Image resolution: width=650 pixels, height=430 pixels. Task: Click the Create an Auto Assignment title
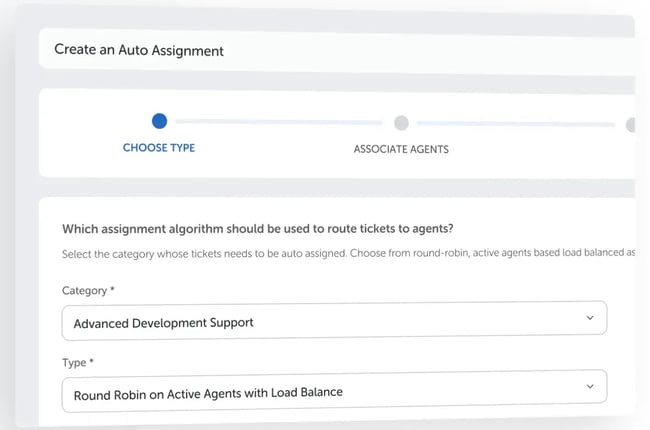pyautogui.click(x=139, y=49)
